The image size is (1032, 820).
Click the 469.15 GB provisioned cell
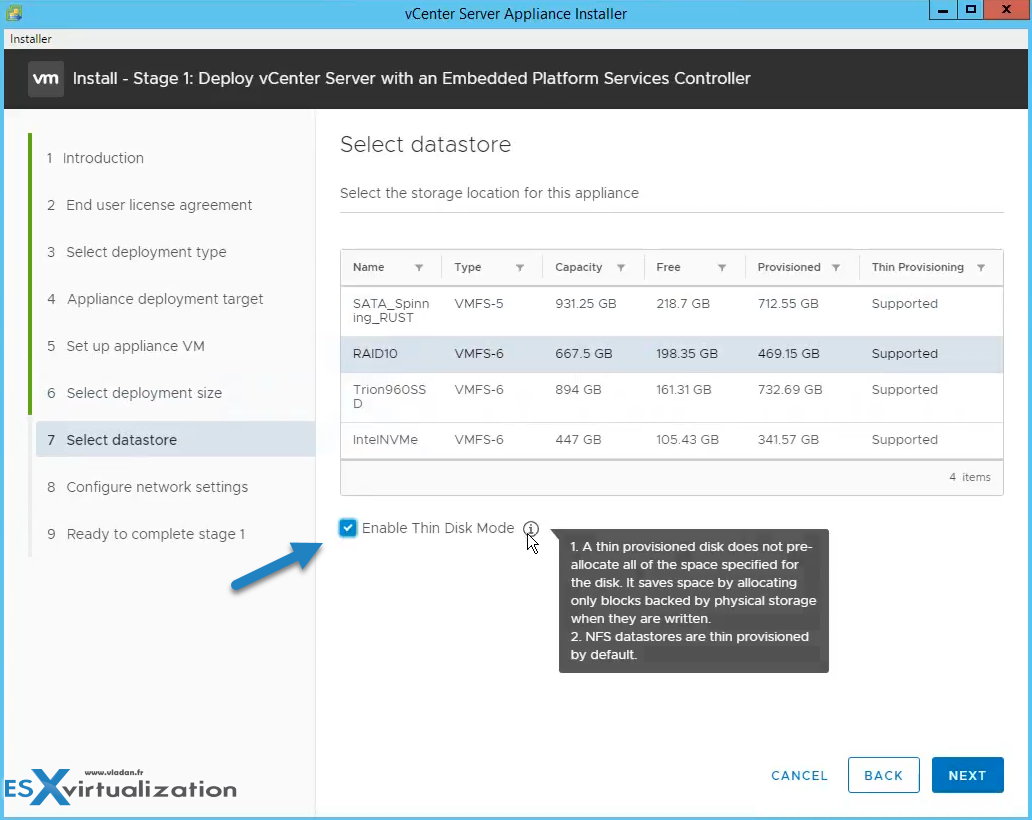(x=788, y=354)
